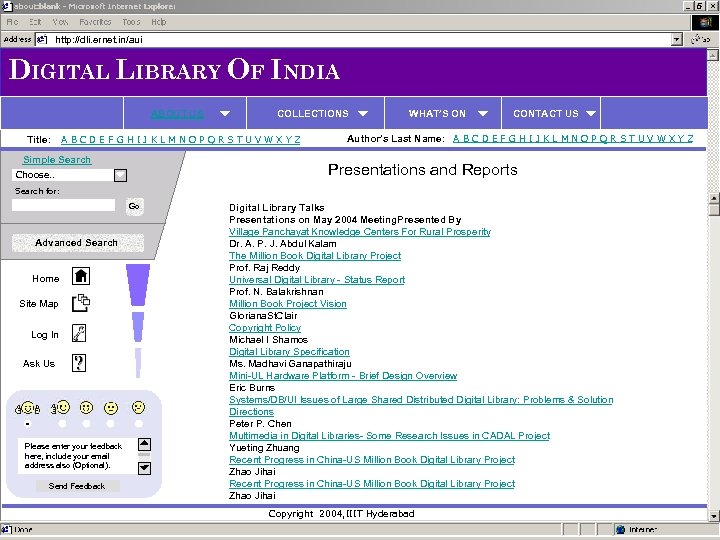
Task: Open Village Panchayat Knowledge Centers link
Action: click(360, 232)
